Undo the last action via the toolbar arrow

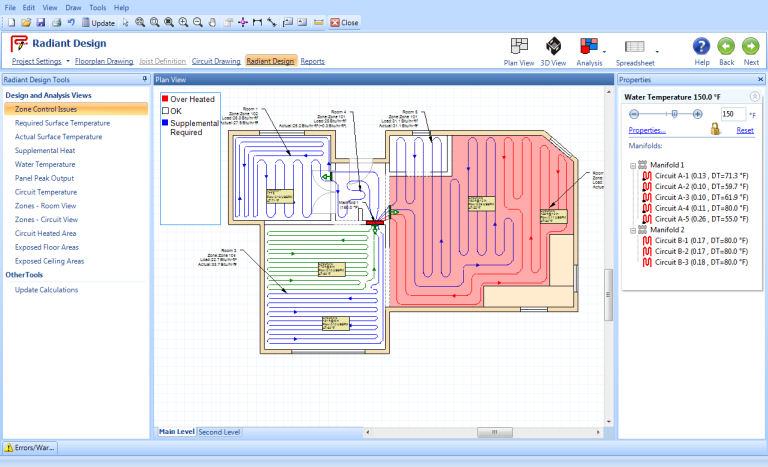pyautogui.click(x=71, y=23)
